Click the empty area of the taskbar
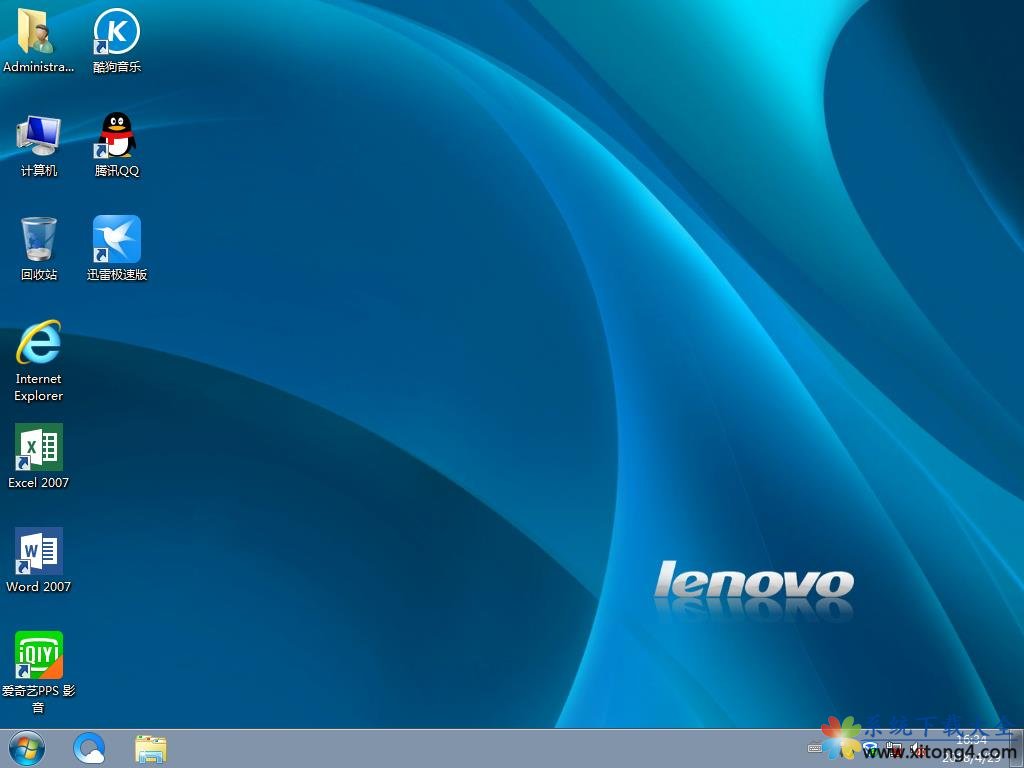The height and width of the screenshot is (768, 1024). click(480, 748)
